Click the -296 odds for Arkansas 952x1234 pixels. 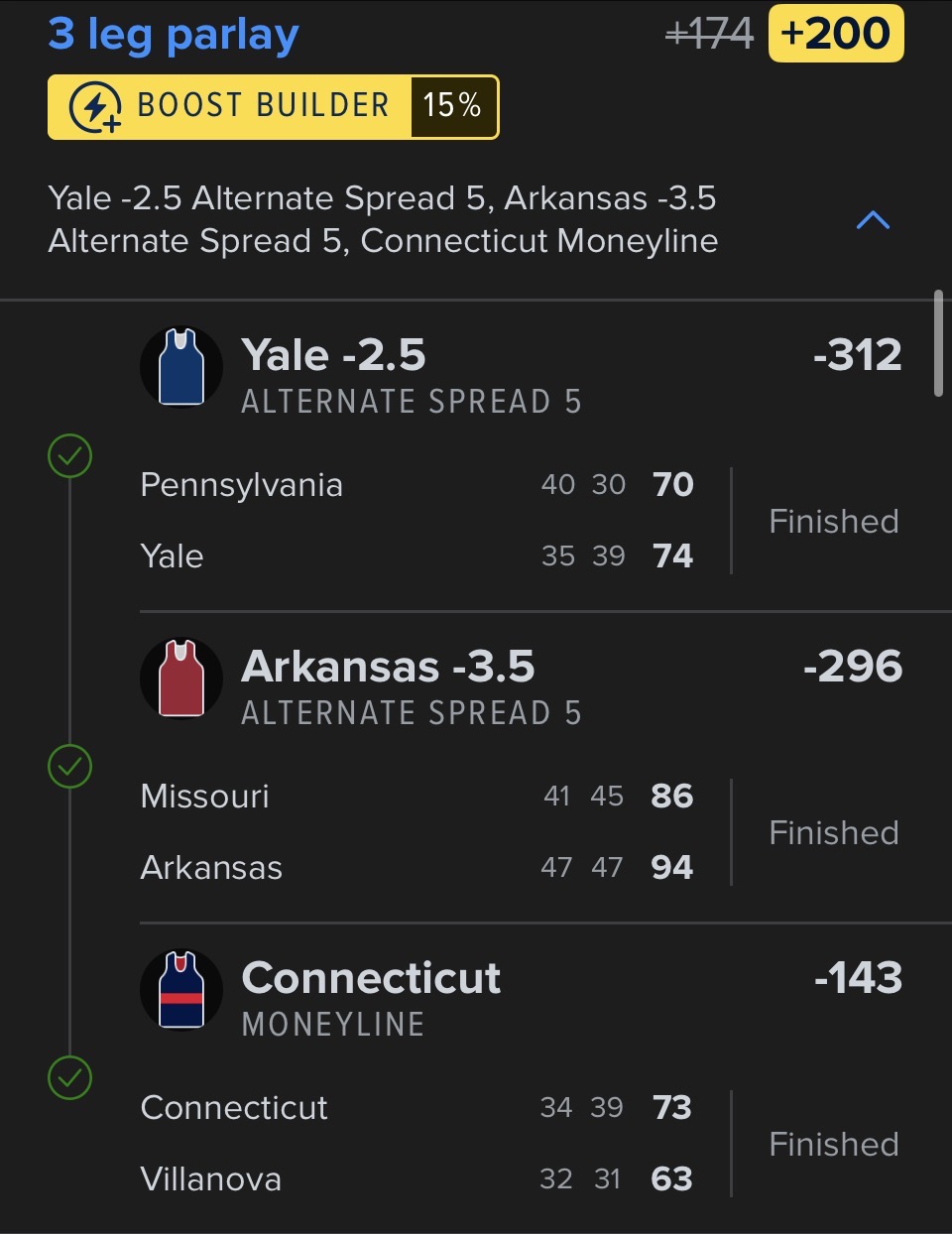pyautogui.click(x=853, y=667)
